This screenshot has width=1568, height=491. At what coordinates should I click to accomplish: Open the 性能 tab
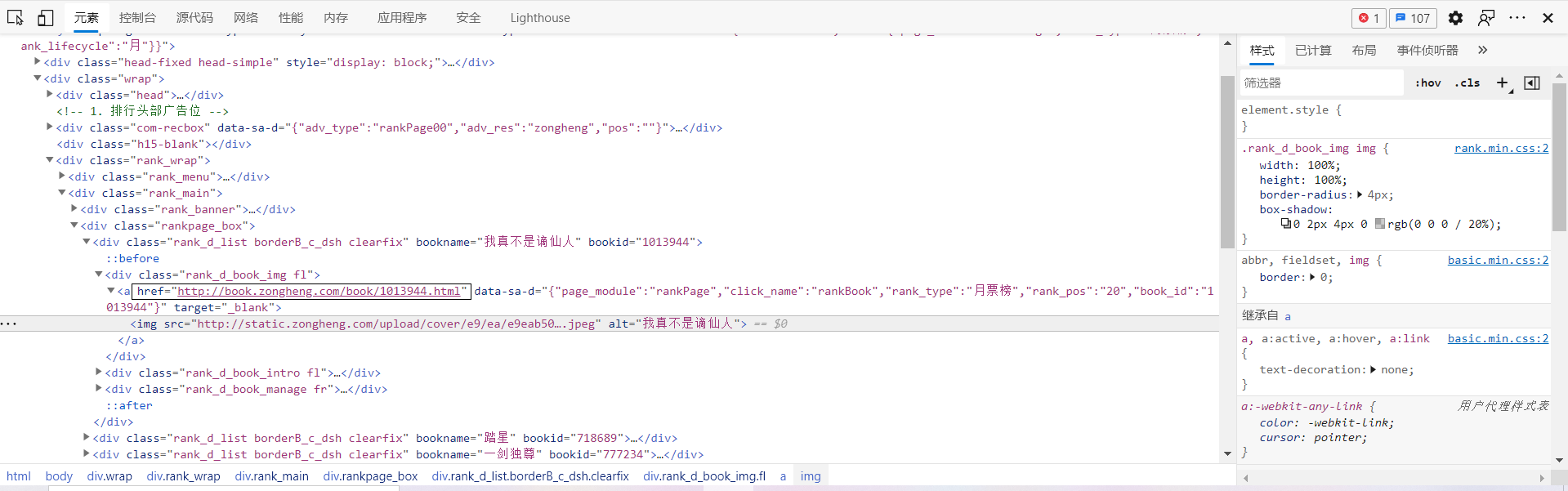(x=290, y=18)
